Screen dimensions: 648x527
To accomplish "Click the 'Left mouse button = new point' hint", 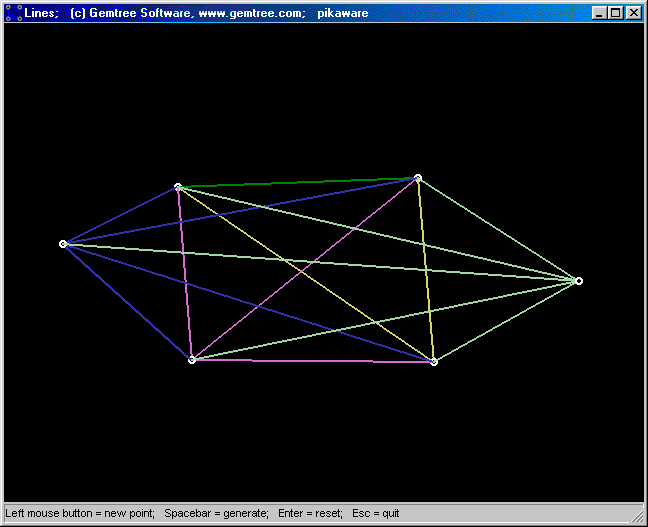I will (79, 514).
